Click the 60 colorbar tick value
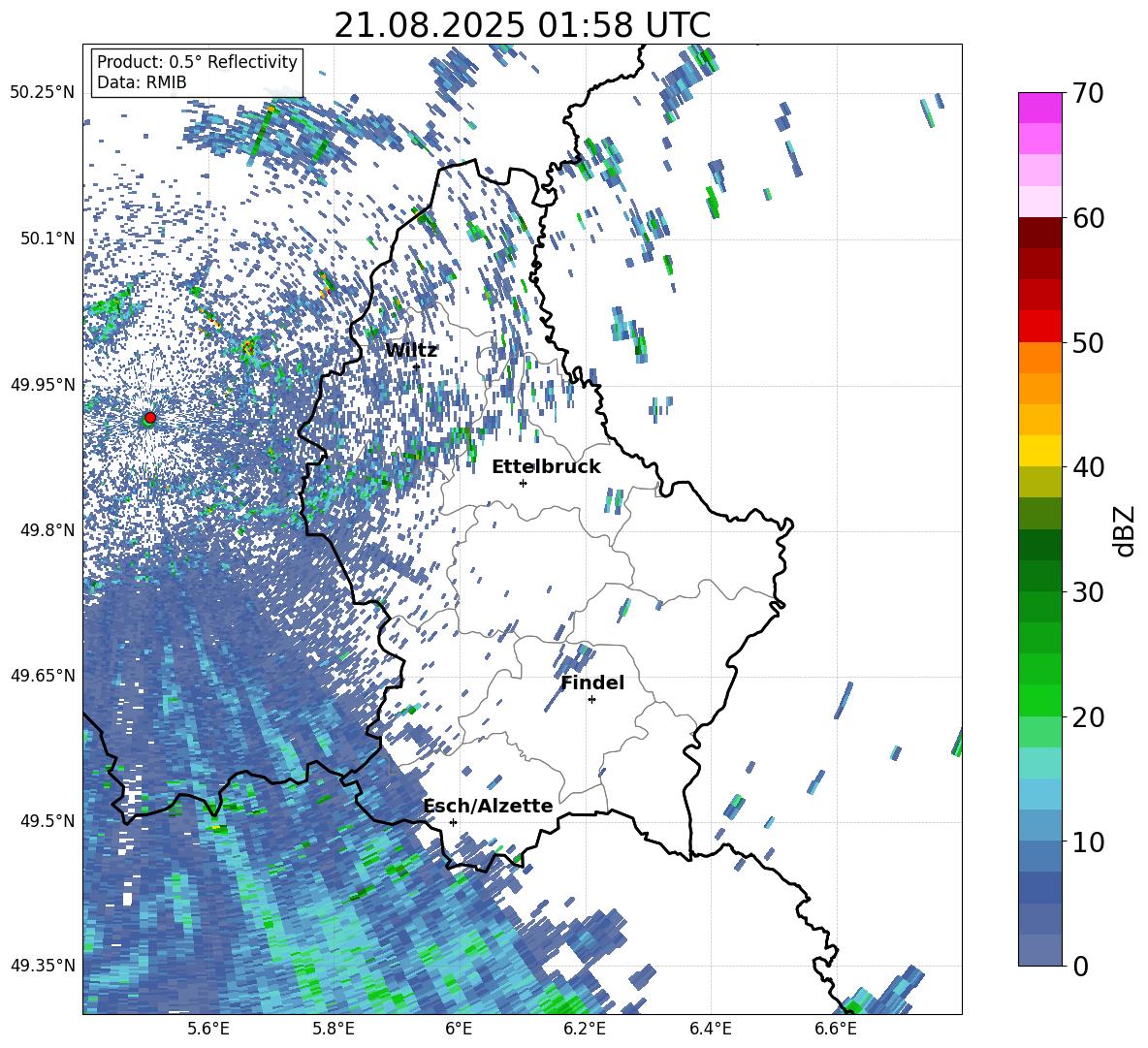 pyautogui.click(x=1088, y=218)
